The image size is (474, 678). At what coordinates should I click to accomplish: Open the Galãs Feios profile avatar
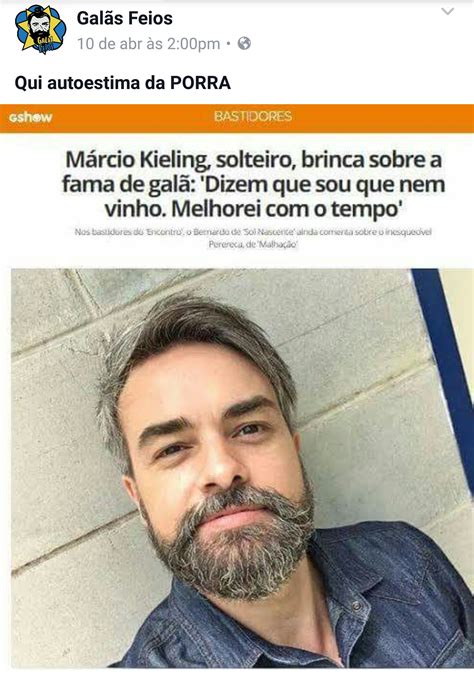40,30
